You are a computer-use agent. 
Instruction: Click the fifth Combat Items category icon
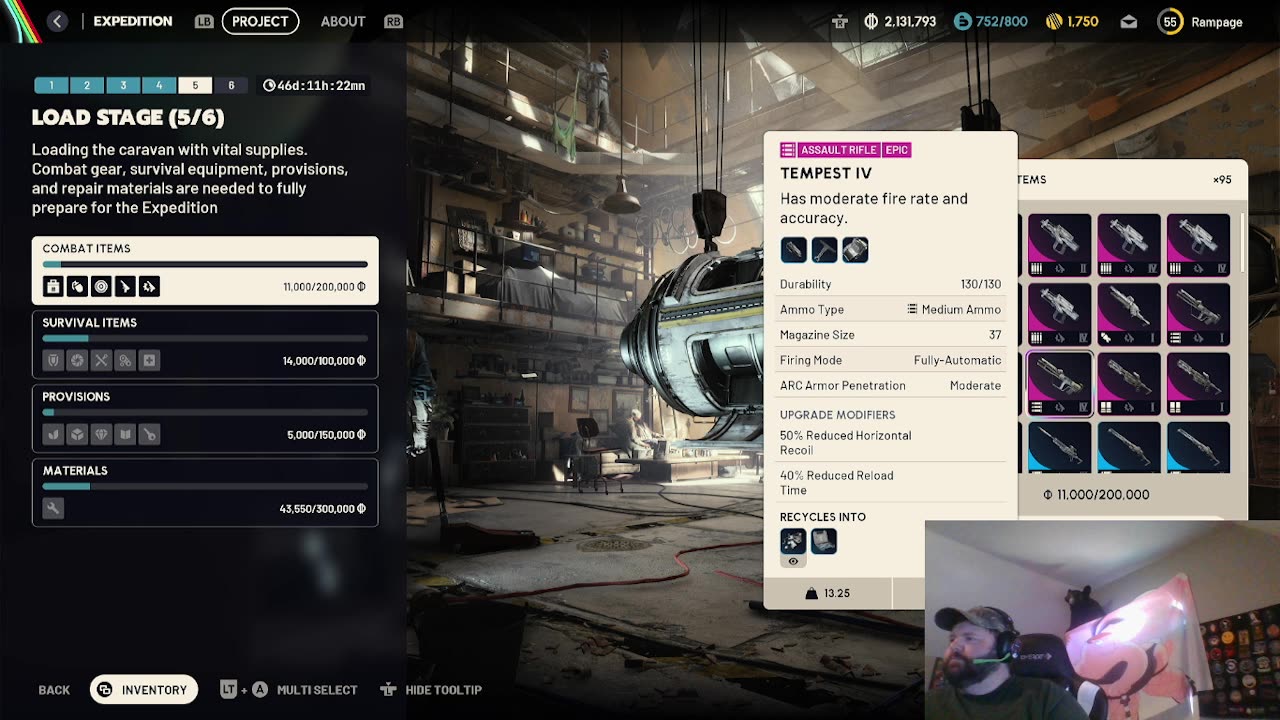[149, 287]
